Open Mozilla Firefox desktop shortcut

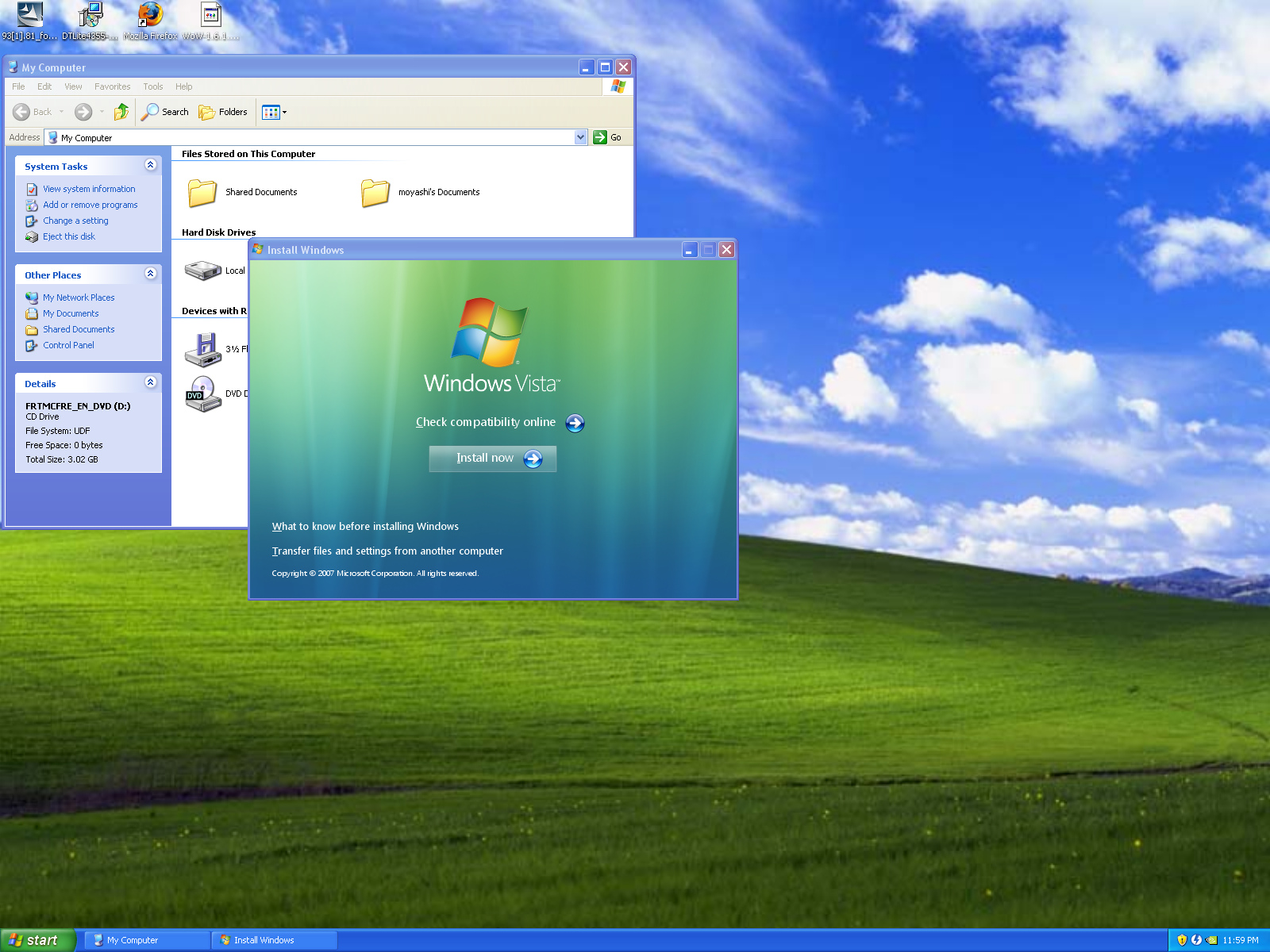150,16
